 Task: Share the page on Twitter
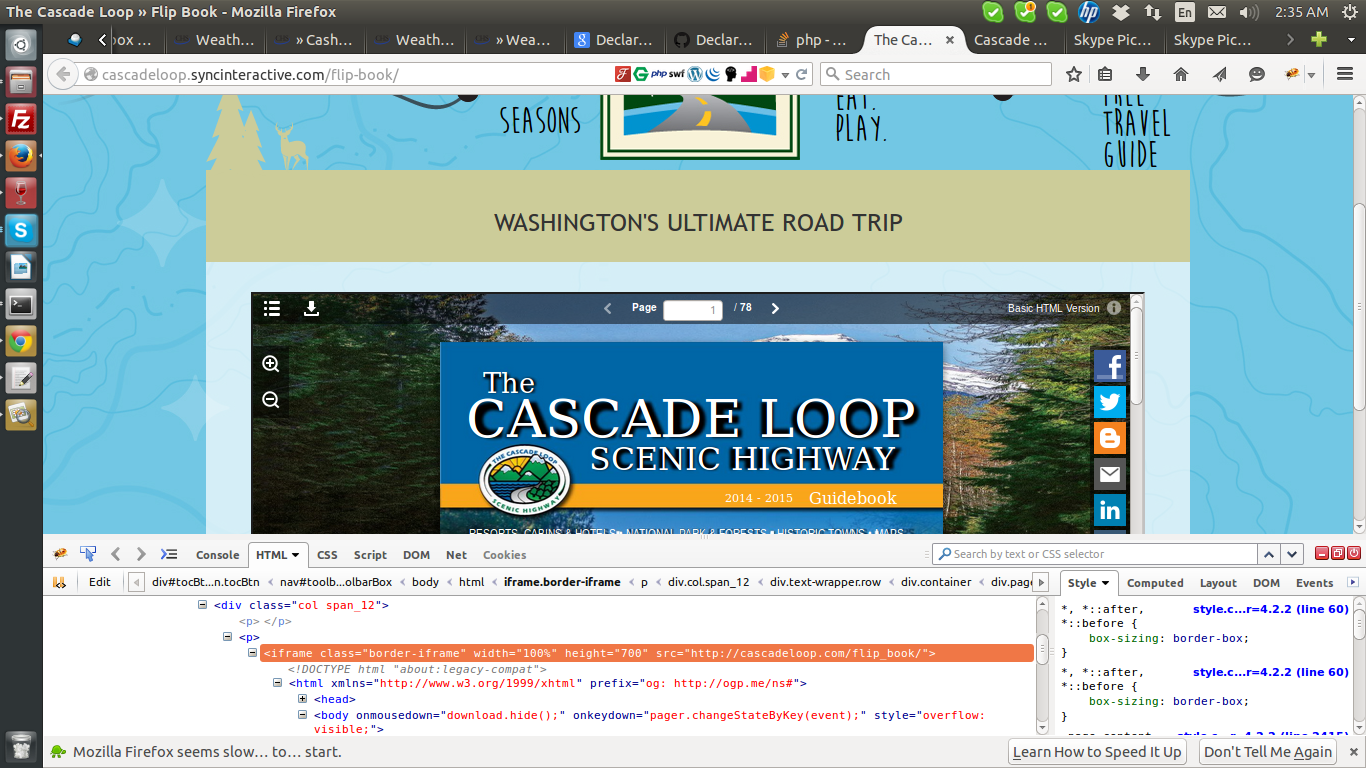click(1109, 402)
